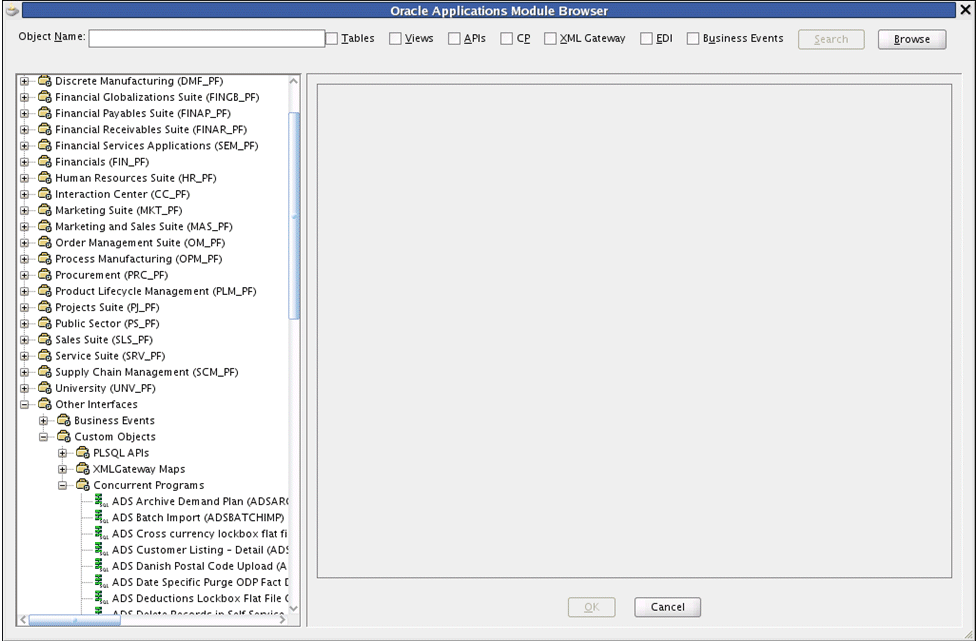The height and width of the screenshot is (641, 977).
Task: Enable the Views checkbox
Action: [x=395, y=39]
